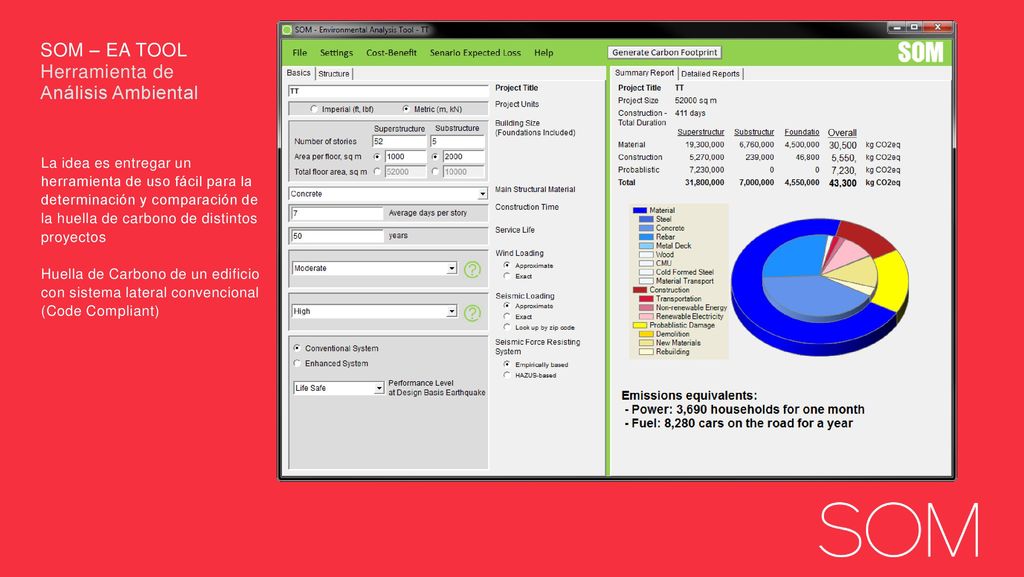The width and height of the screenshot is (1024, 577).
Task: Choose the HAZUS-based option
Action: tap(507, 375)
